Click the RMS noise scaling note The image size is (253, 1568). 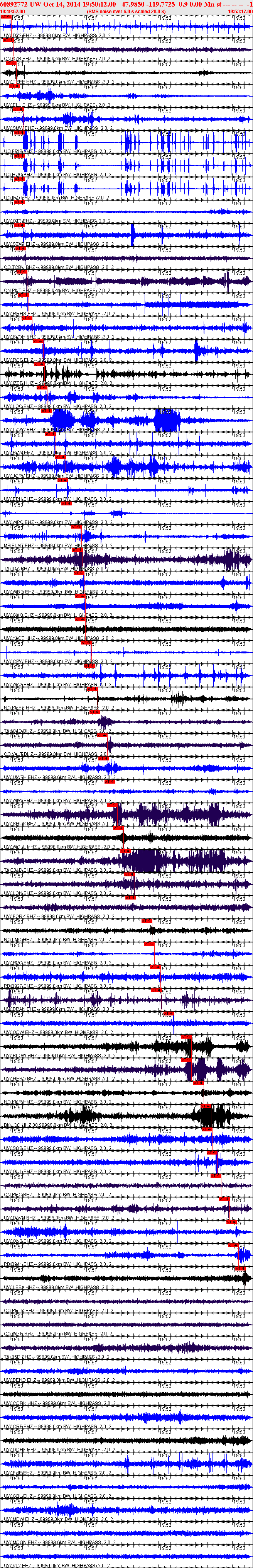click(126, 11)
